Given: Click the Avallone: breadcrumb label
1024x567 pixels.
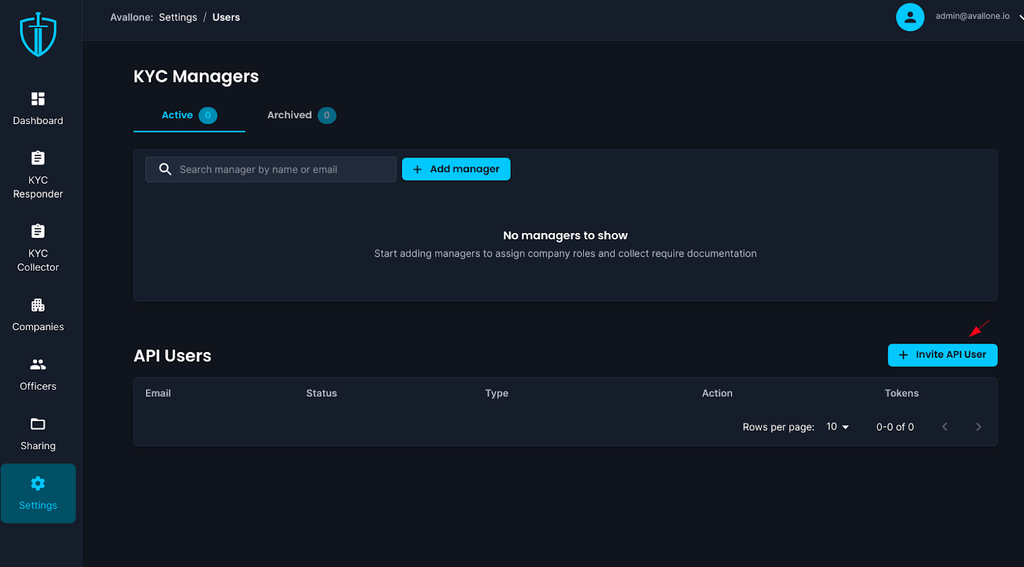Looking at the screenshot, I should [x=131, y=18].
